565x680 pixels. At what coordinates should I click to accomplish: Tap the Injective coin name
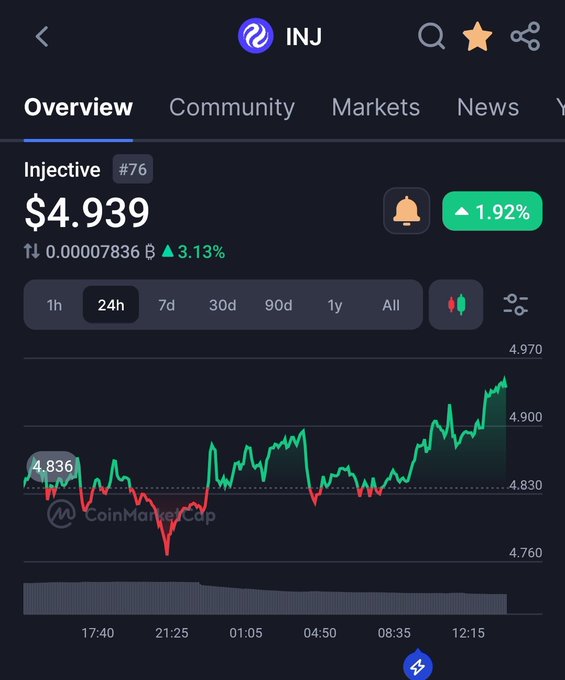click(x=62, y=170)
